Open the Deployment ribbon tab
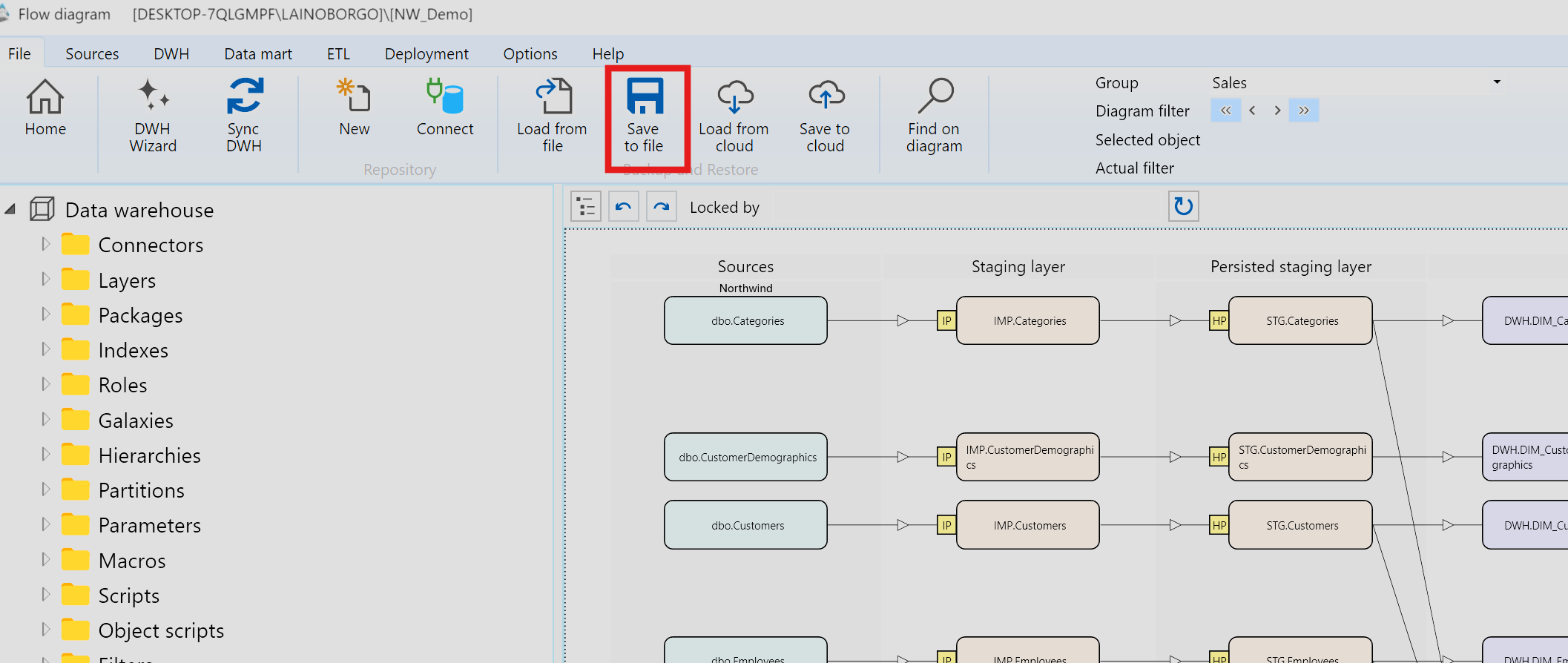Image resolution: width=1568 pixels, height=663 pixels. (x=426, y=53)
